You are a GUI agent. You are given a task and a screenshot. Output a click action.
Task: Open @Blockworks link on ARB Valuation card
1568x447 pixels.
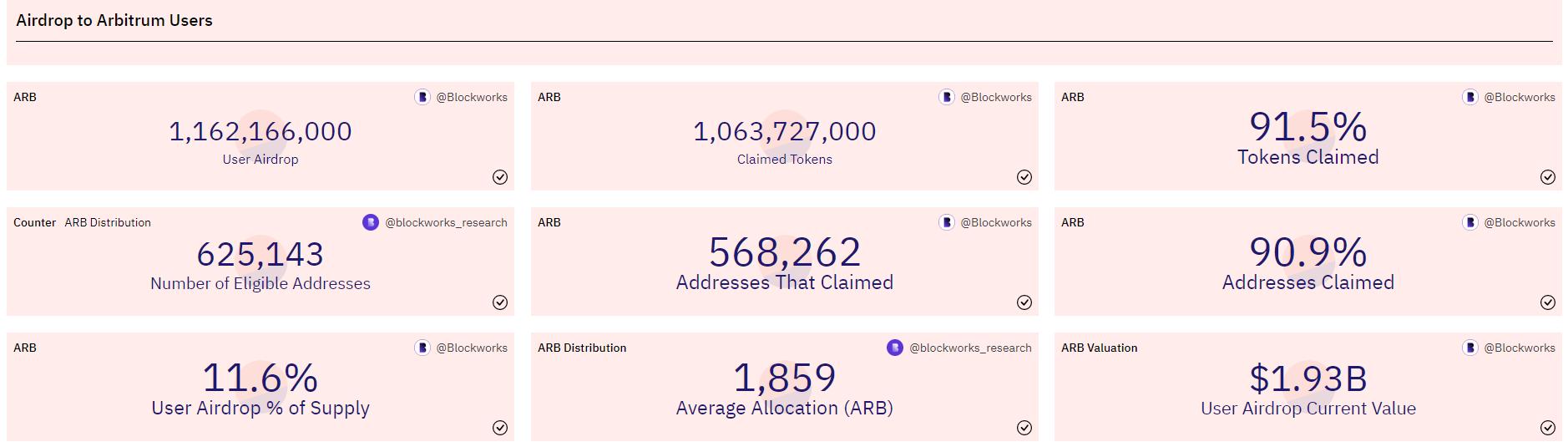click(1519, 348)
